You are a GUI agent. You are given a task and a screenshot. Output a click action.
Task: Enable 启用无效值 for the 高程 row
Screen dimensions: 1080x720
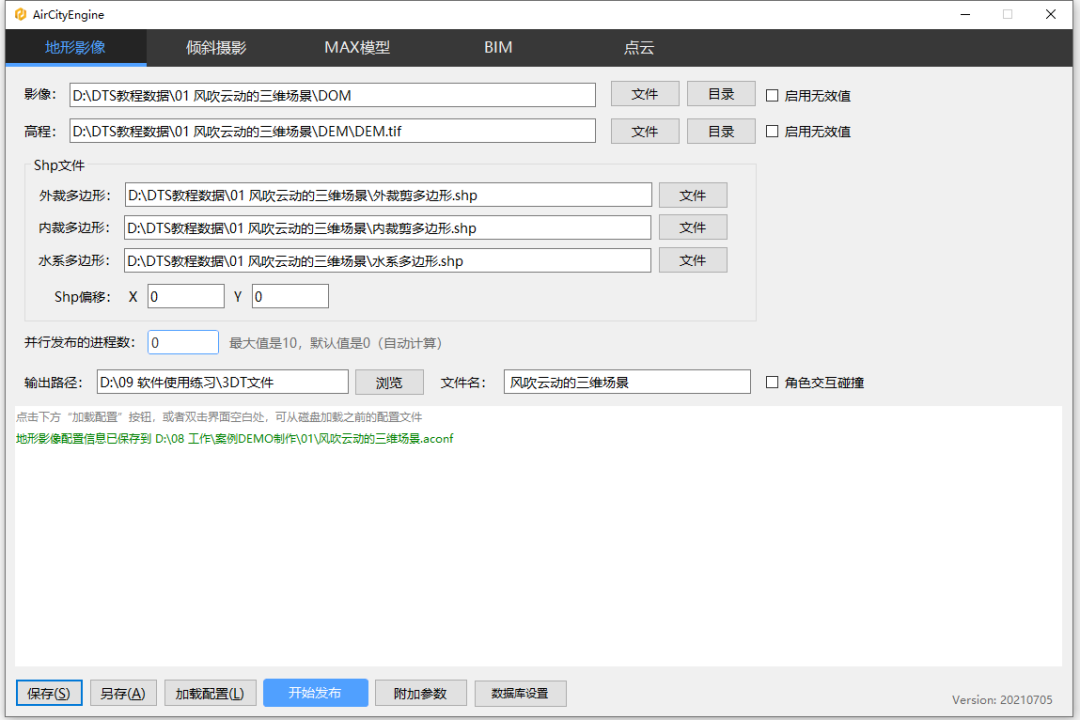(x=772, y=131)
